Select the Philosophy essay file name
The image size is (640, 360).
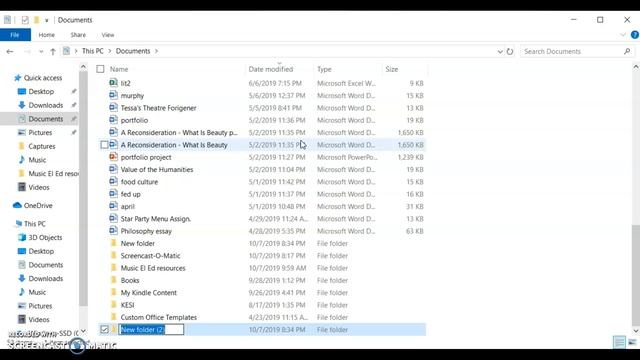pyautogui.click(x=146, y=231)
